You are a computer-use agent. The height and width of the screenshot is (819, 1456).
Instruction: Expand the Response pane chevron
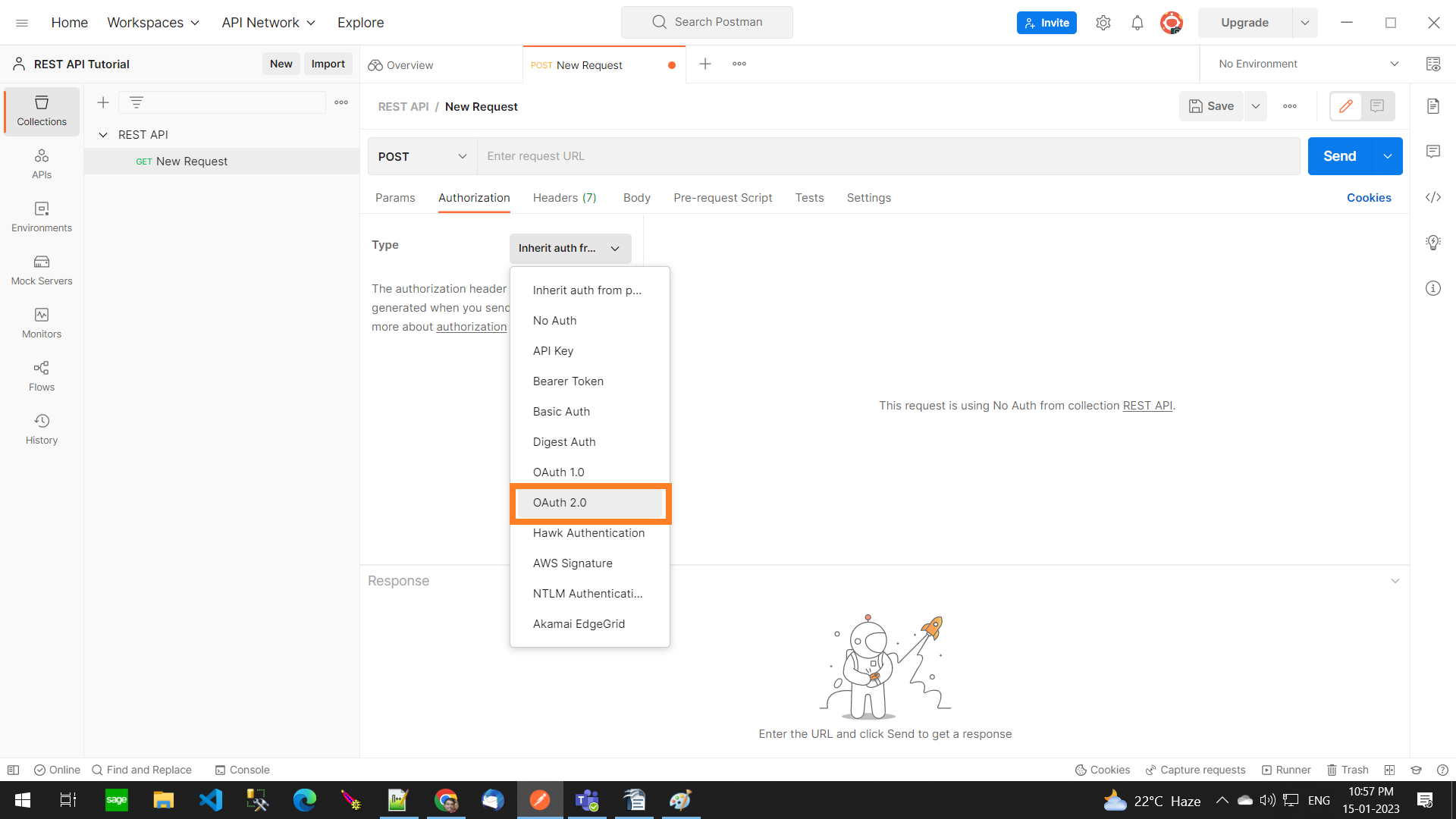pyautogui.click(x=1395, y=581)
